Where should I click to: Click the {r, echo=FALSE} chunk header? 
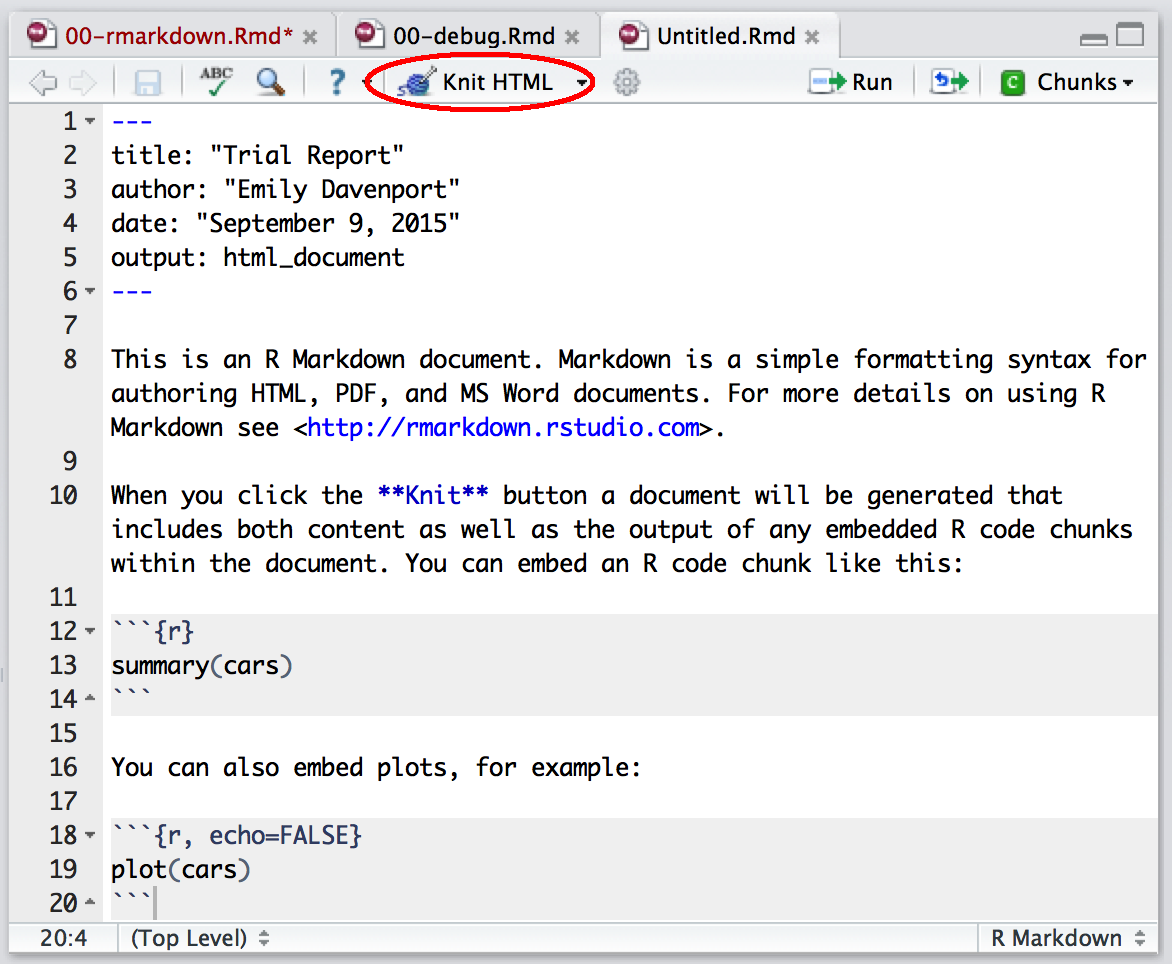(x=236, y=835)
